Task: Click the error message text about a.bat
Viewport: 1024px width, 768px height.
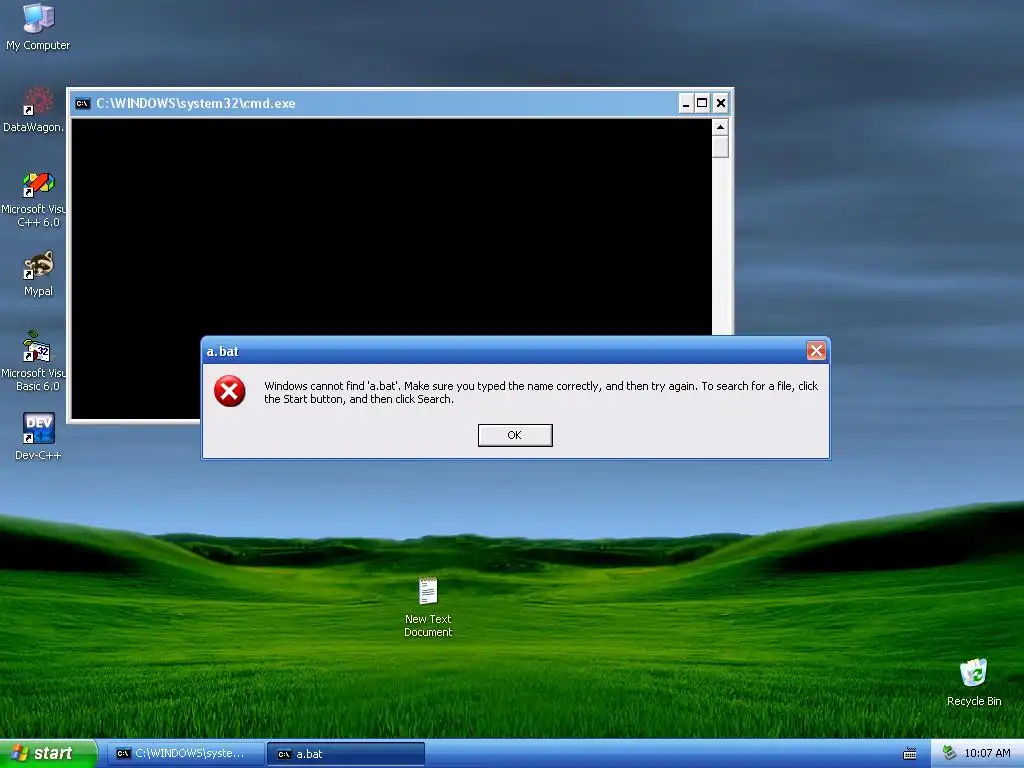Action: 541,392
